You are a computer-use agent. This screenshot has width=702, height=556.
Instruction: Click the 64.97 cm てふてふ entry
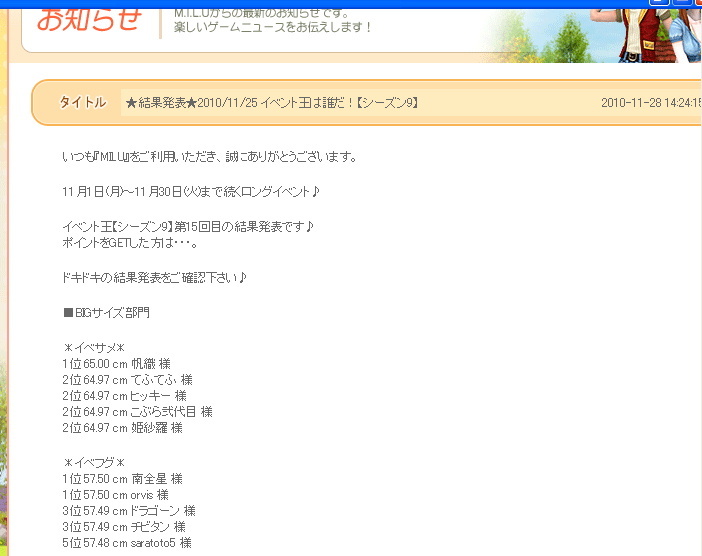[x=127, y=380]
